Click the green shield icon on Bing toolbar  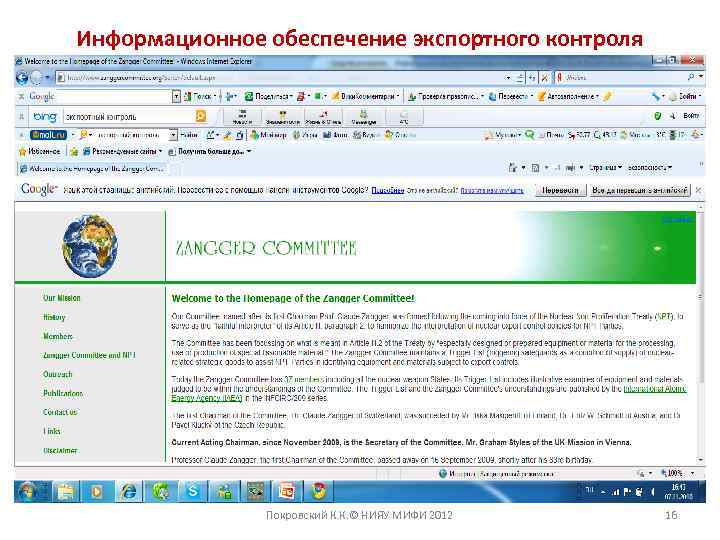click(658, 116)
